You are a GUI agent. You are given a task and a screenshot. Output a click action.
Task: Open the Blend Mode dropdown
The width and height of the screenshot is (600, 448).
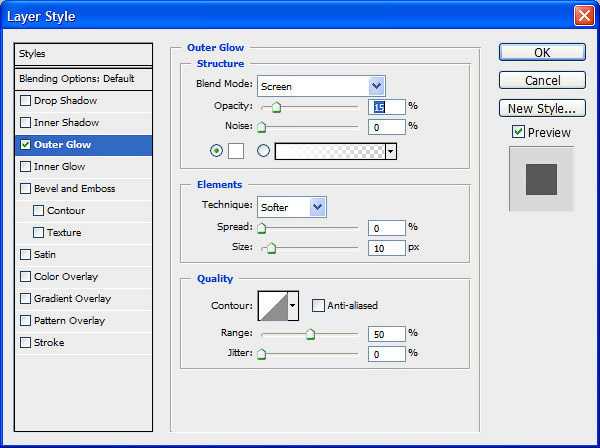(x=376, y=86)
